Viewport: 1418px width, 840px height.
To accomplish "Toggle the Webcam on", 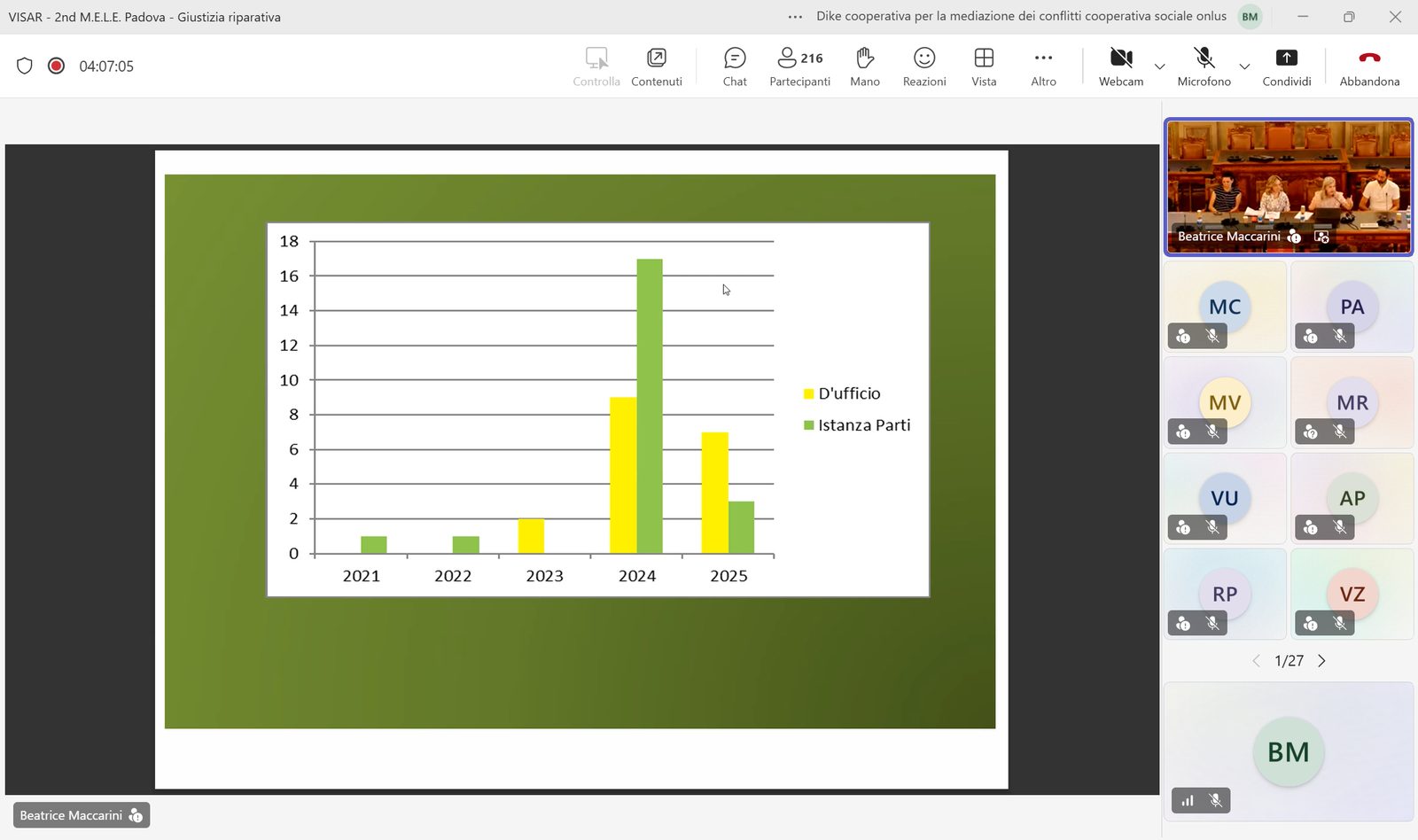I will (1121, 66).
